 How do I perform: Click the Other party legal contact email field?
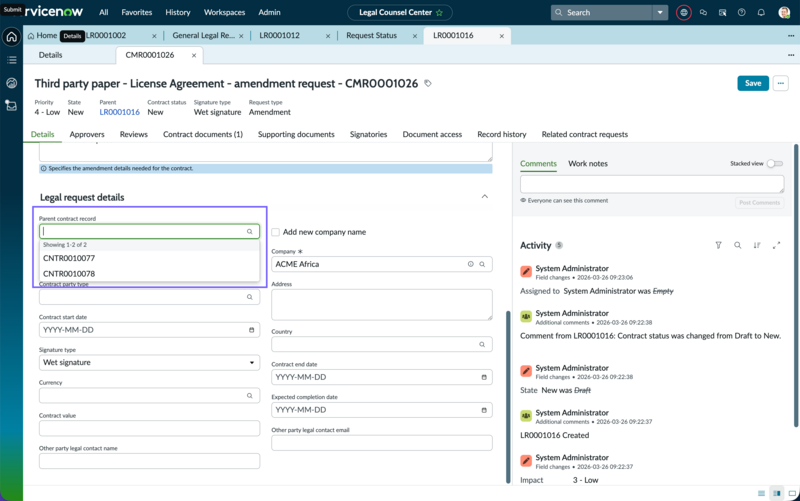[382, 443]
